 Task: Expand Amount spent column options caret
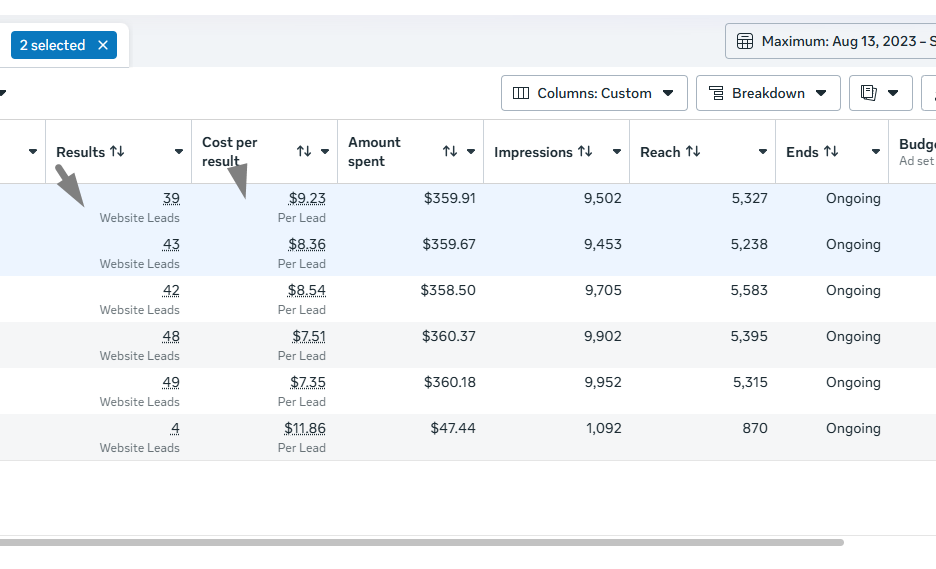click(x=471, y=152)
